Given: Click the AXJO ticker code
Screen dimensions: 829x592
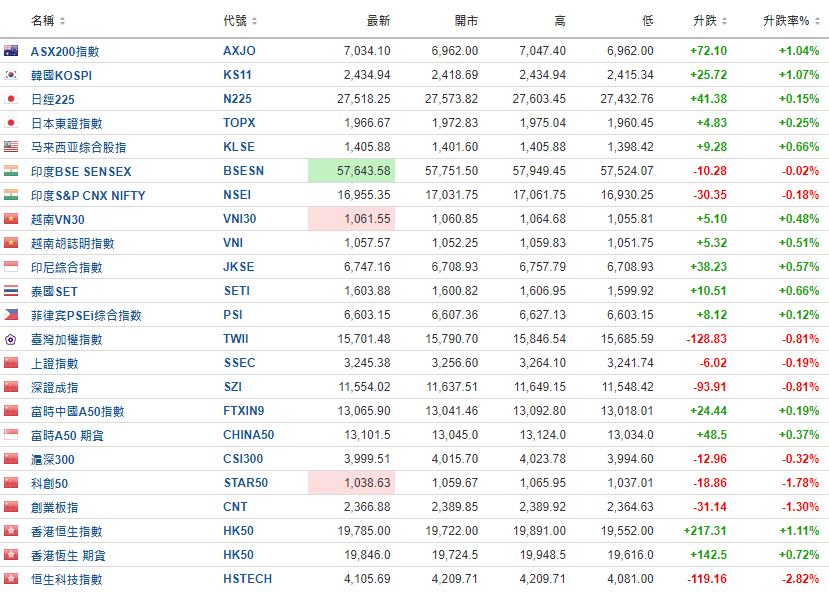Looking at the screenshot, I should 239,51.
